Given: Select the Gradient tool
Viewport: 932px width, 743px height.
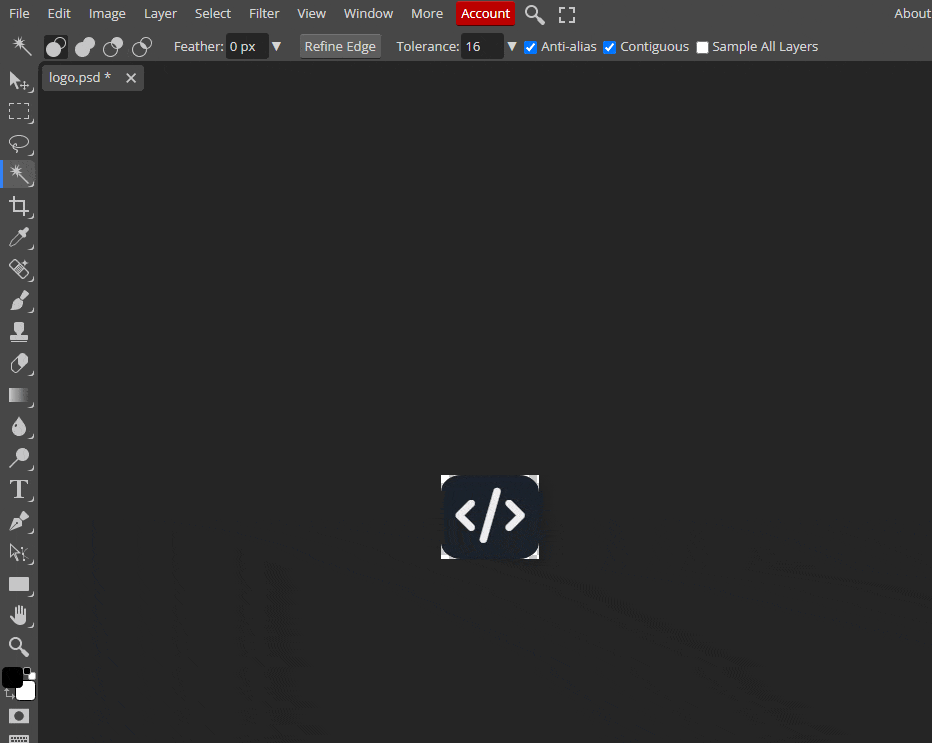Looking at the screenshot, I should (x=19, y=395).
